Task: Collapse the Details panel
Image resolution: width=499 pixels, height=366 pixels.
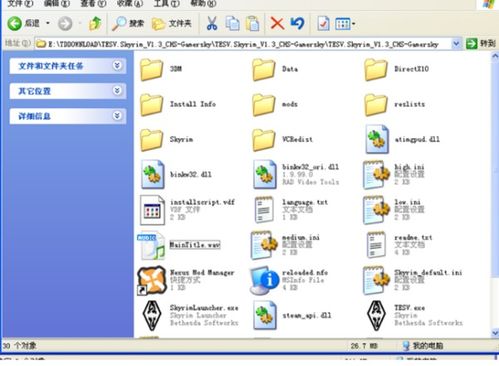Action: 117,116
